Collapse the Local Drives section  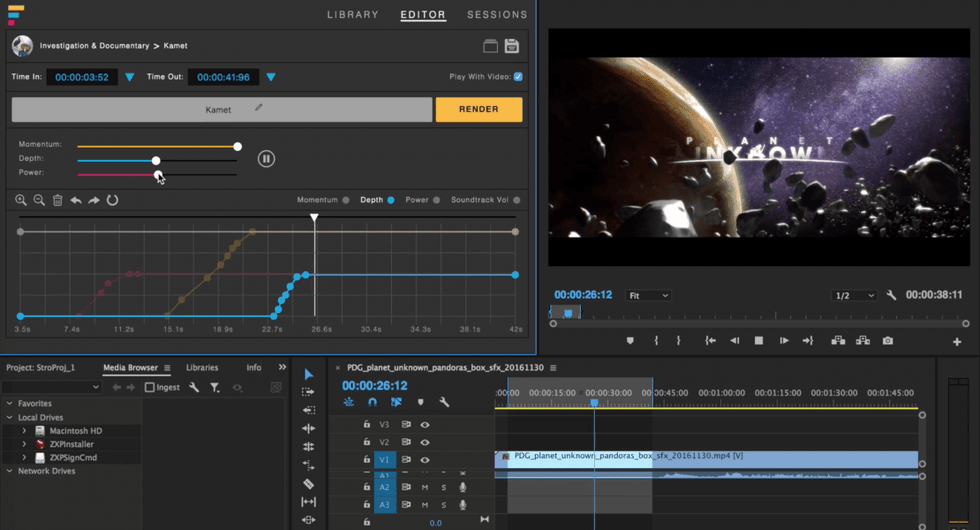coord(9,417)
